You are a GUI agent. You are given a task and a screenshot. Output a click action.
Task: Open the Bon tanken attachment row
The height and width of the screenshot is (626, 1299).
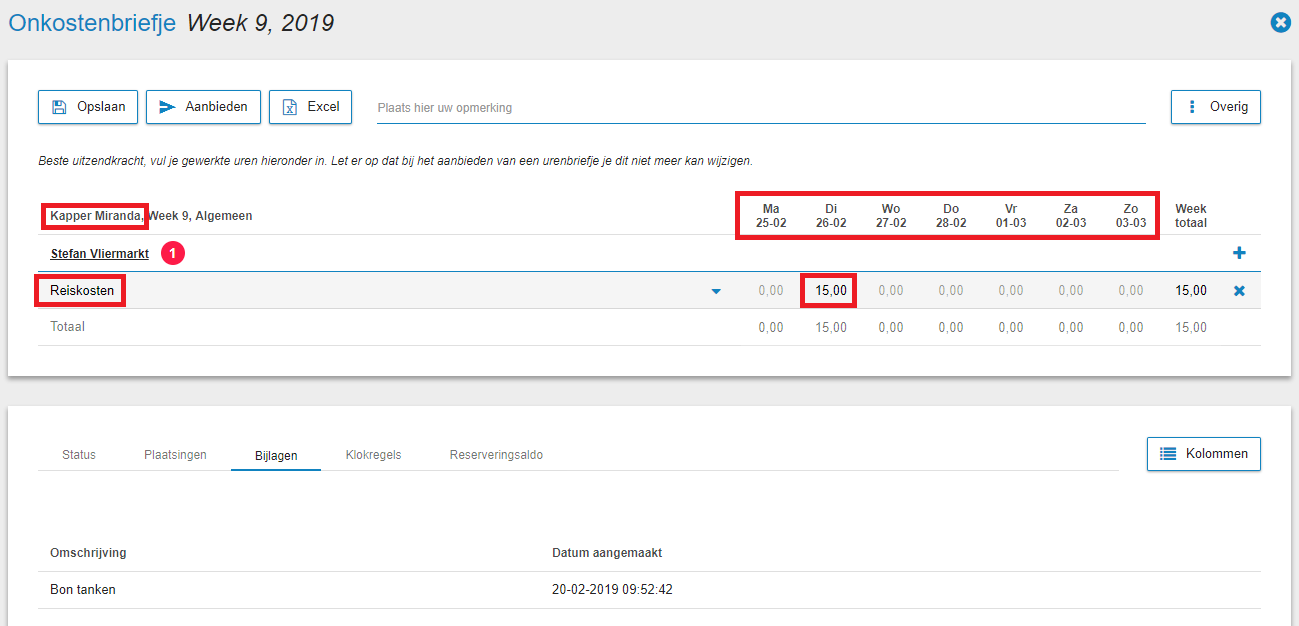tap(83, 590)
